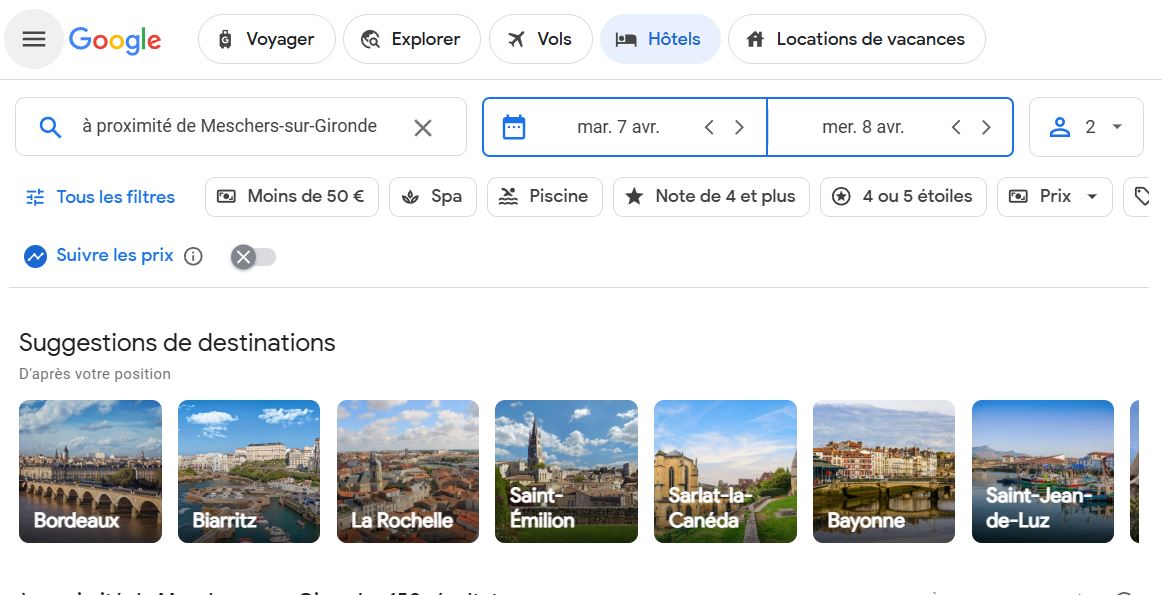The height and width of the screenshot is (595, 1162).
Task: Toggle the Piscine filter chip
Action: (544, 197)
